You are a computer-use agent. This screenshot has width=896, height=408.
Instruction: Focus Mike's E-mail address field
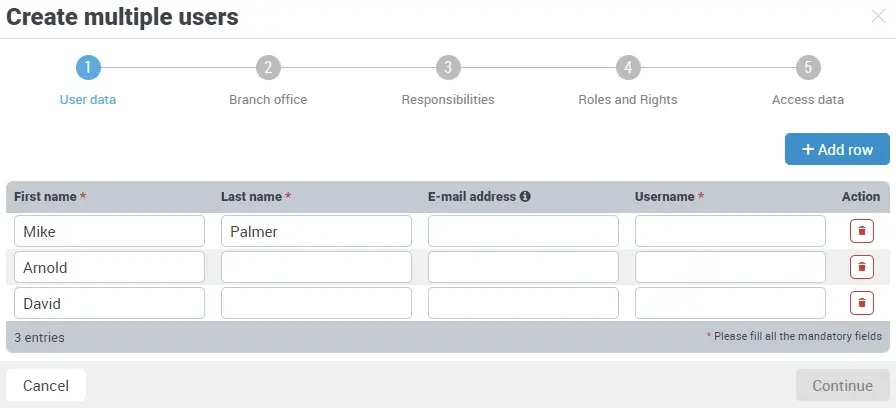pyautogui.click(x=523, y=231)
